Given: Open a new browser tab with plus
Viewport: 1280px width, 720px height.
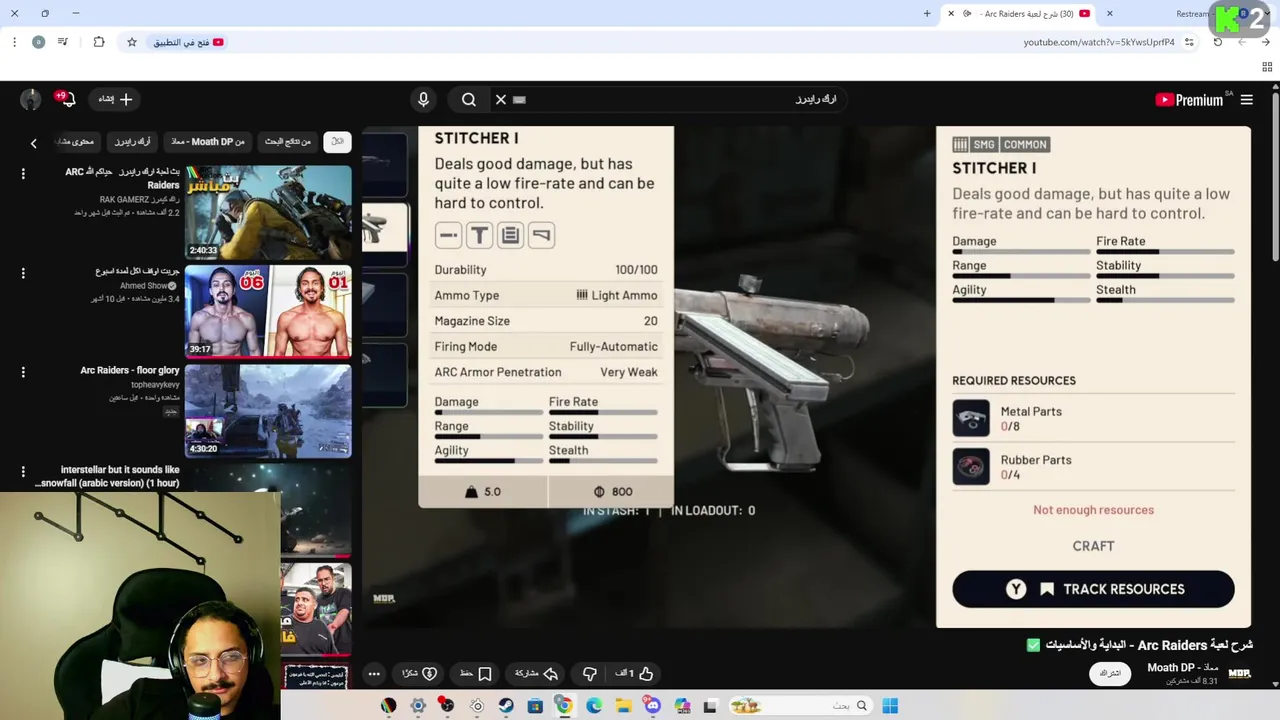Looking at the screenshot, I should coord(927,13).
